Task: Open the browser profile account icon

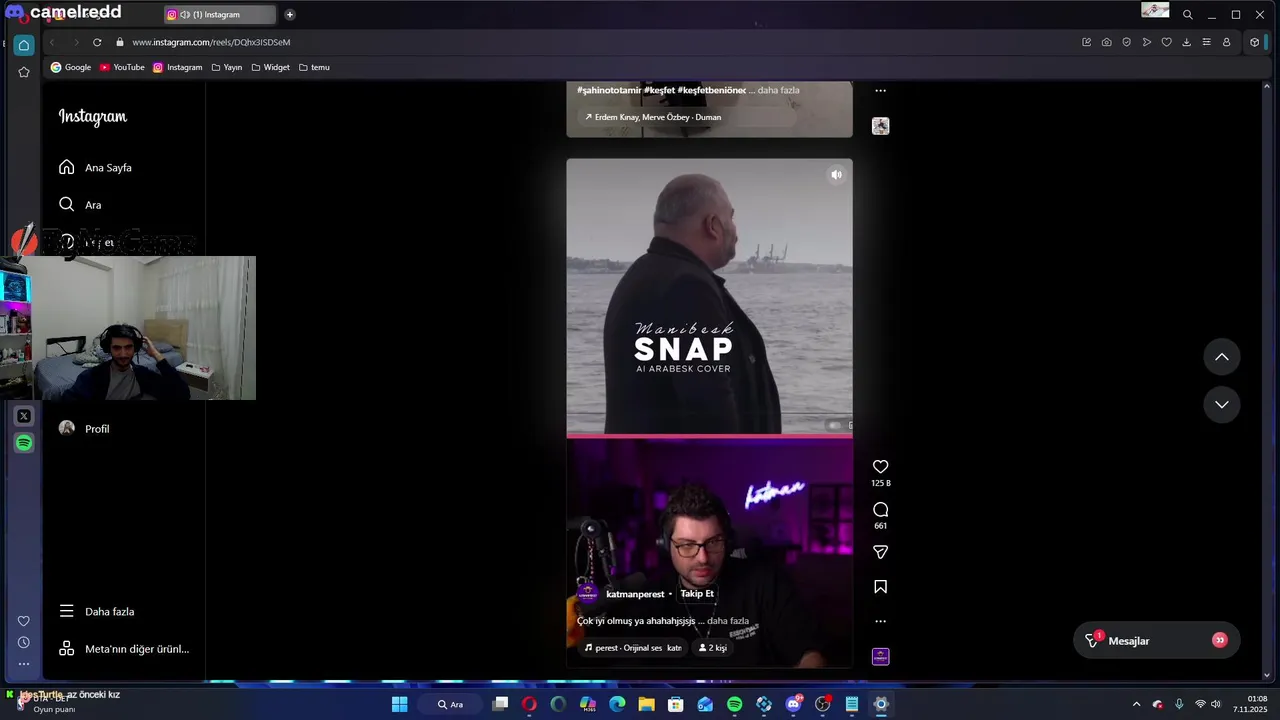Action: tap(1226, 42)
